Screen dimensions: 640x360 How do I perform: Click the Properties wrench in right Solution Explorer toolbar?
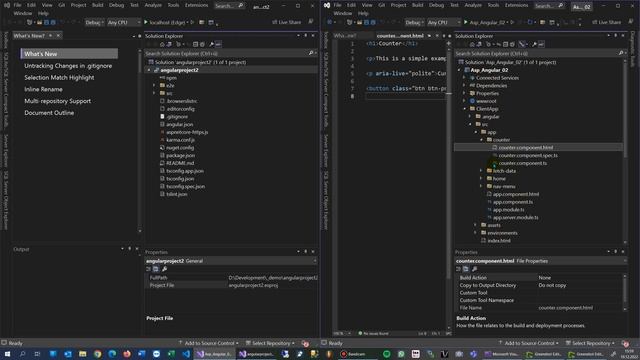click(534, 44)
